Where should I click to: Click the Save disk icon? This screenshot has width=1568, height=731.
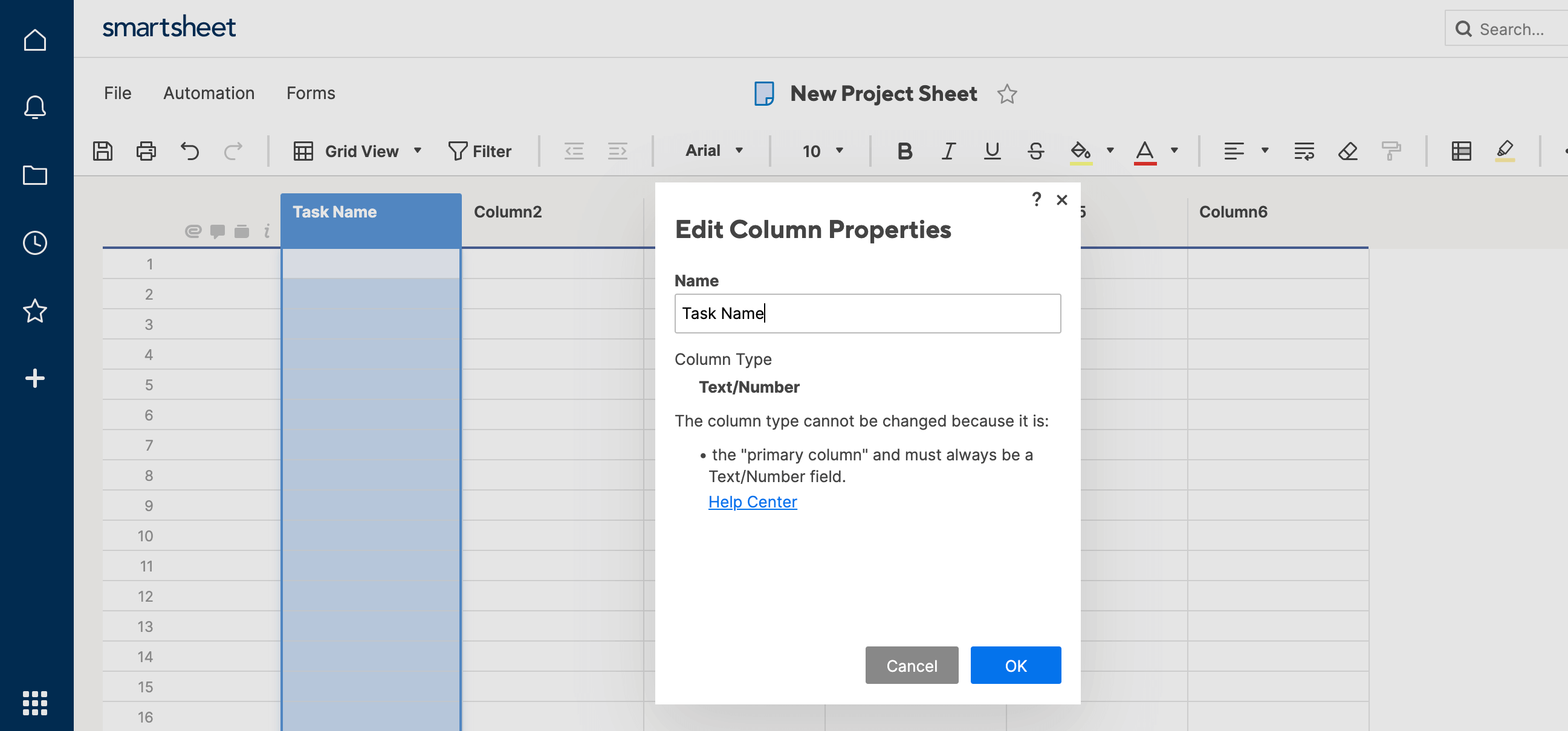point(102,151)
